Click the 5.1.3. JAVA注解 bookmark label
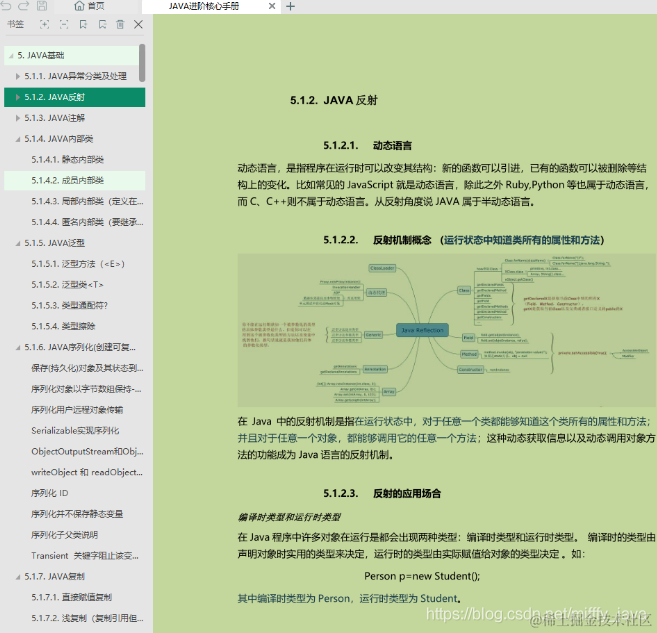Screen dimensions: 657x633 click(54, 118)
